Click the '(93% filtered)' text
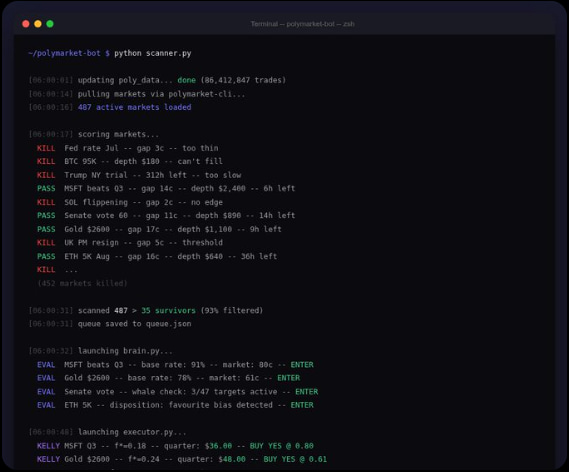Screen dimensions: 569x472 coord(232,311)
